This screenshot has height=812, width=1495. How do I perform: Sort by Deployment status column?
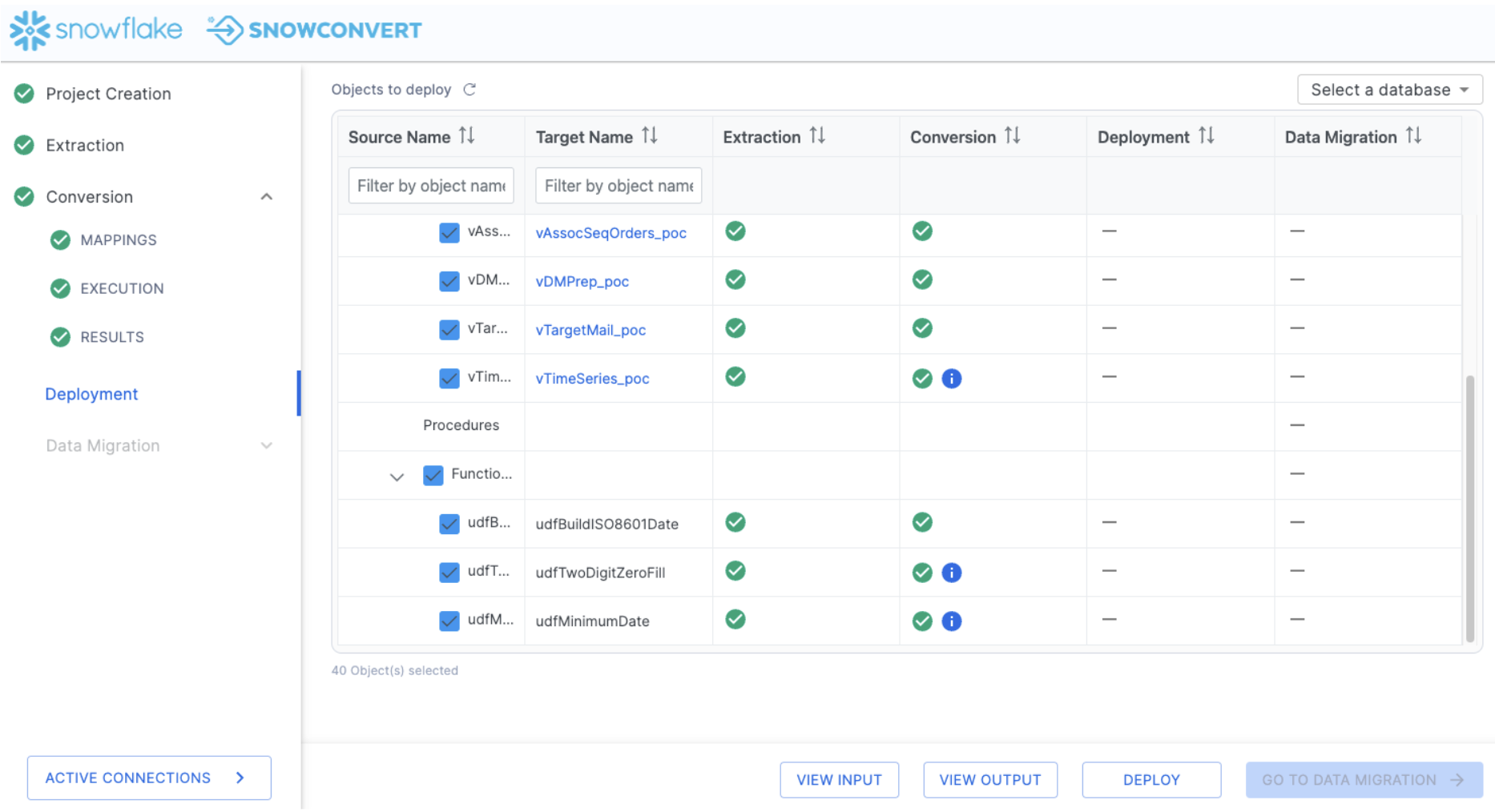[1206, 136]
